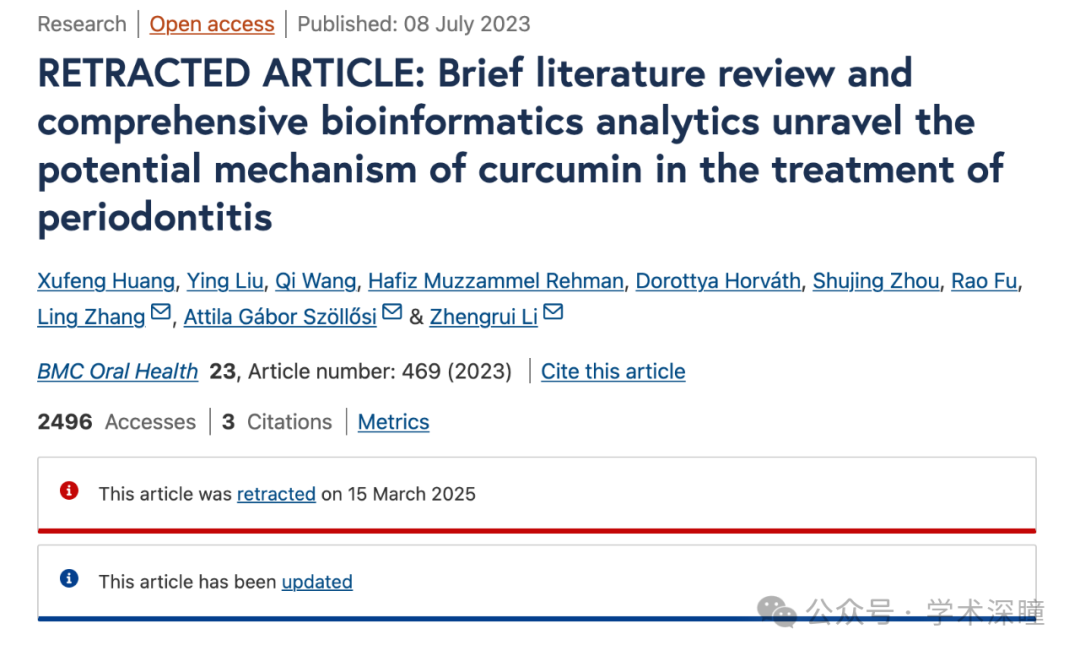Click the envelope icon next to Zhengrui Li
1080x656 pixels.
(553, 312)
